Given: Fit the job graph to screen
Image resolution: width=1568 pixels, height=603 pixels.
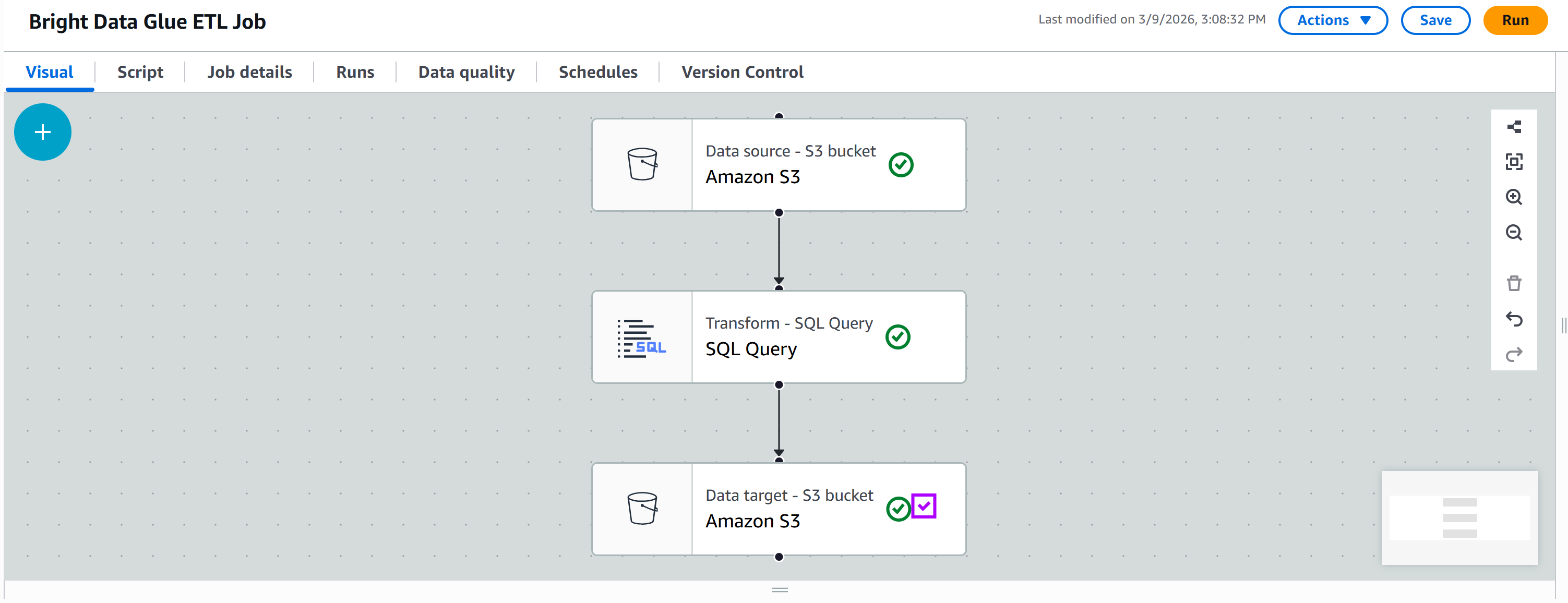Looking at the screenshot, I should [1514, 161].
